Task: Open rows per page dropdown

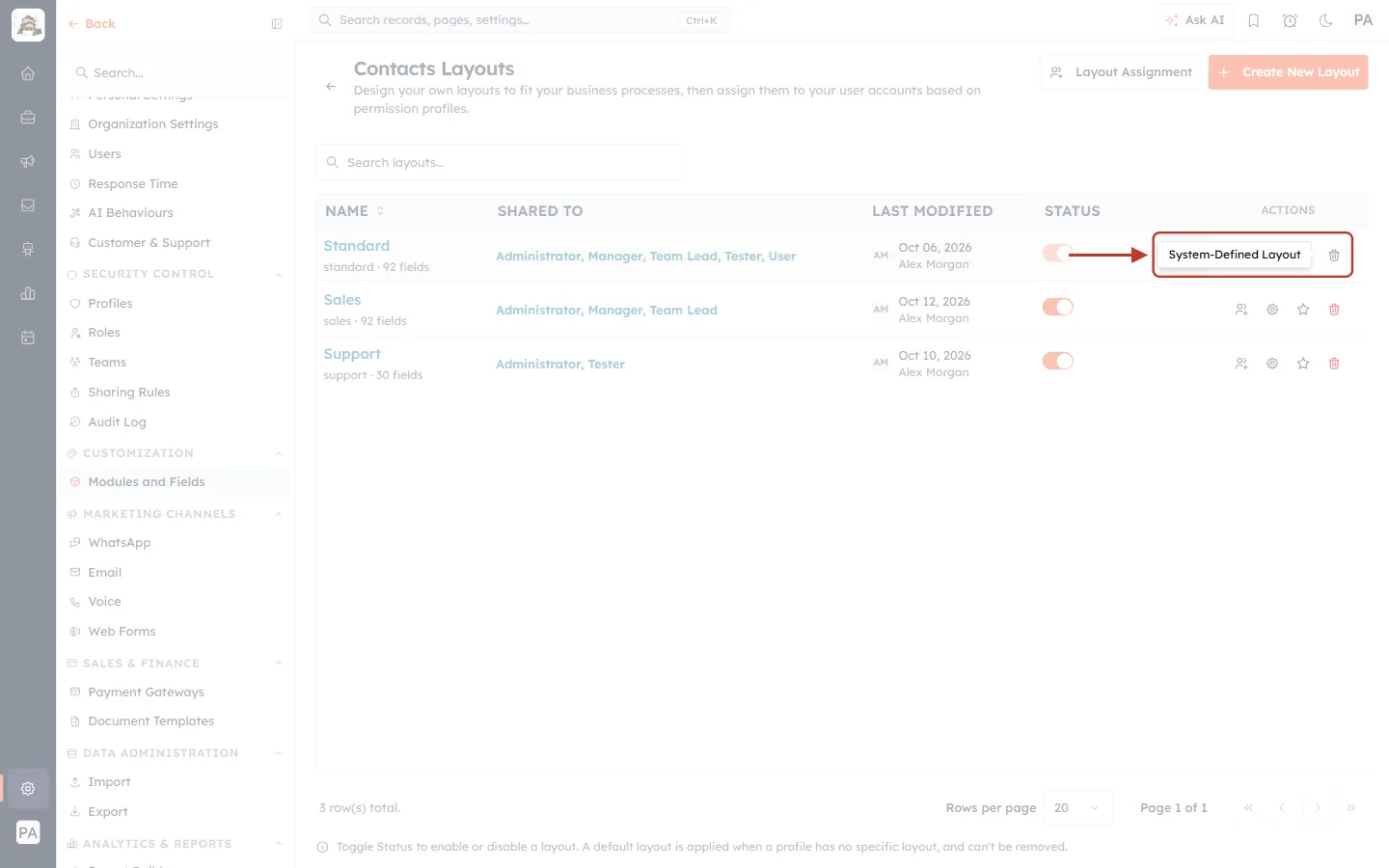Action: 1077,808
